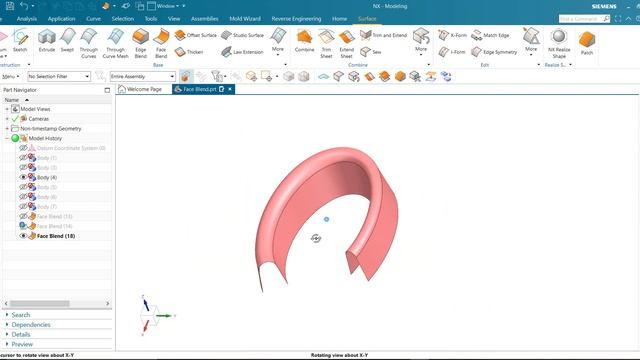Open the Law Extension tool

point(242,52)
